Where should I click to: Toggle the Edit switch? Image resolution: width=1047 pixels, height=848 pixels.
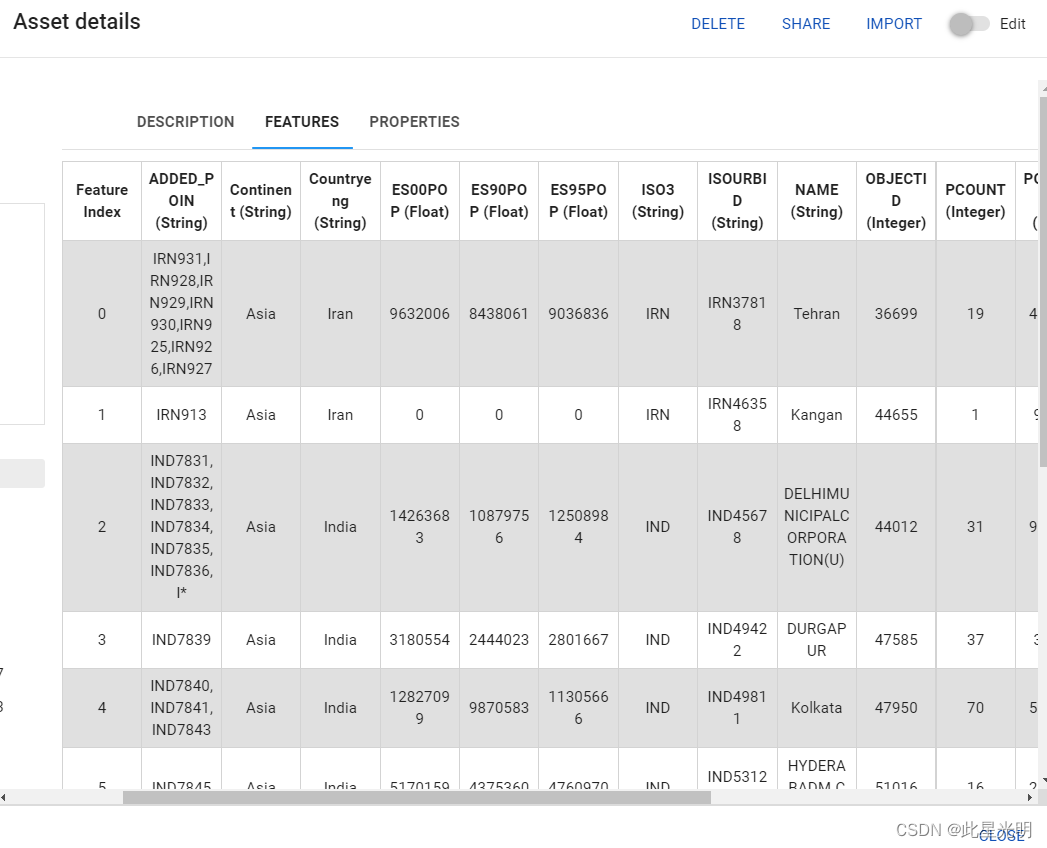tap(969, 24)
